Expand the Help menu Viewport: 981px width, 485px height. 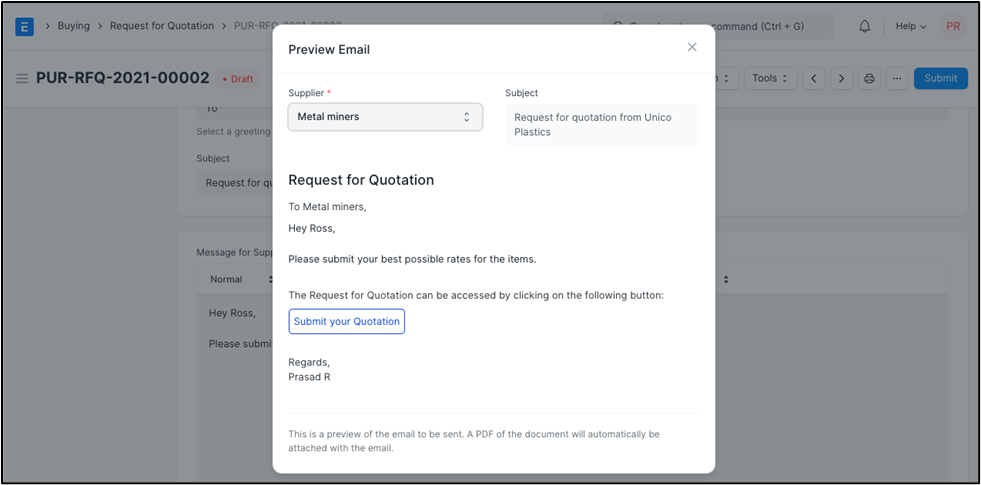[910, 26]
